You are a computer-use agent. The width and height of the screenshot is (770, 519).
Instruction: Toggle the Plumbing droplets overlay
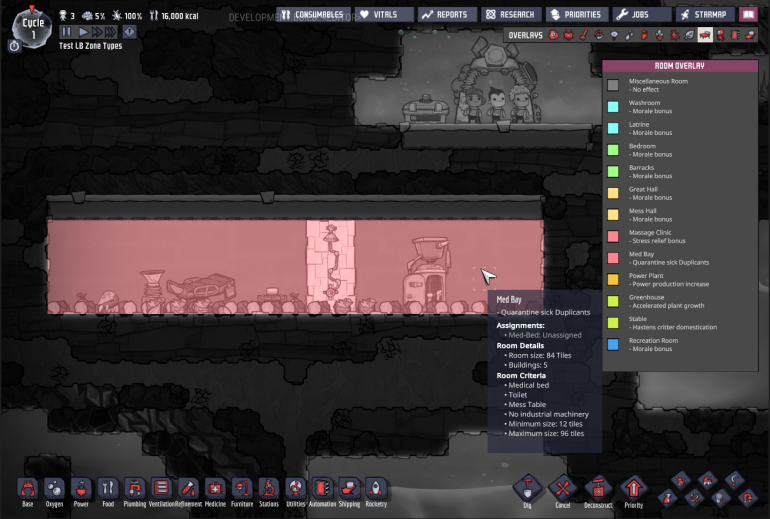pyautogui.click(x=630, y=35)
